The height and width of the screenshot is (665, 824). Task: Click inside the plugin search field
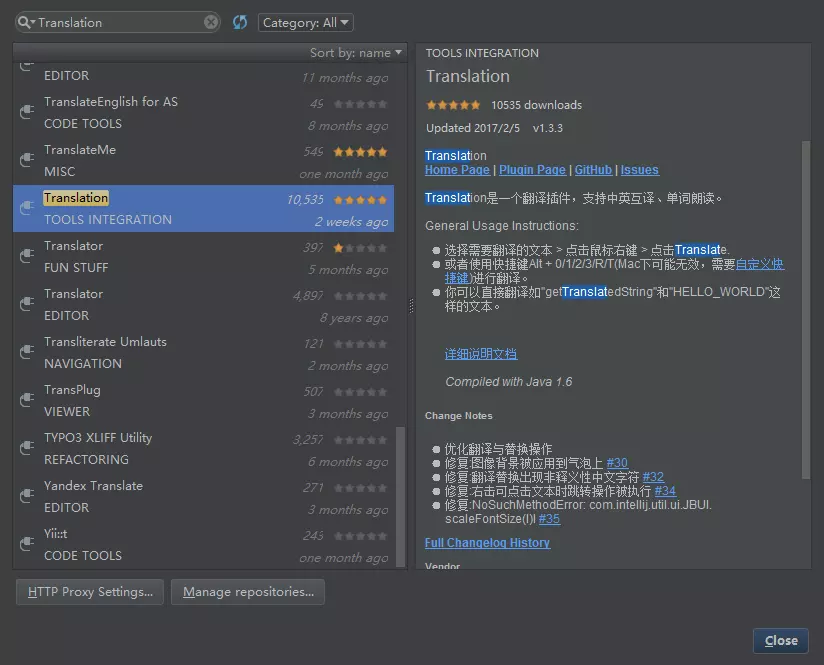[x=120, y=23]
